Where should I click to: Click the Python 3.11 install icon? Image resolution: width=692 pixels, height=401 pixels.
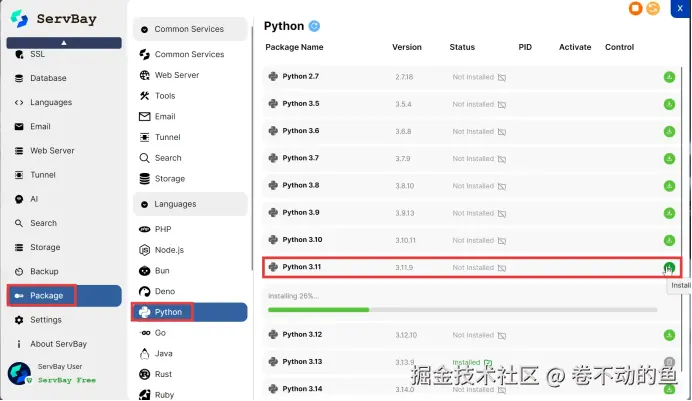[669, 267]
